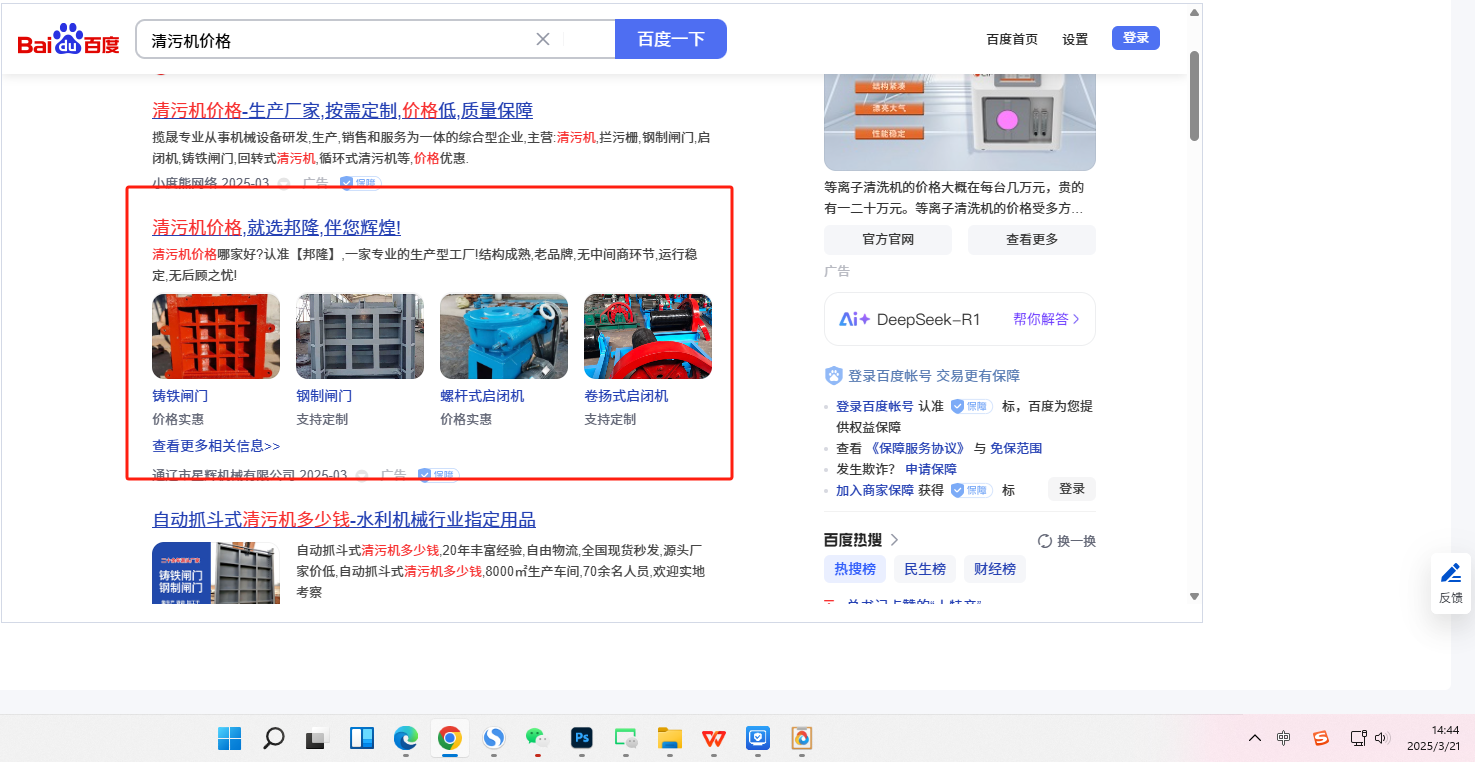Open the 螺杆式启闭机 product link
The image size is (1475, 762).
tap(482, 396)
